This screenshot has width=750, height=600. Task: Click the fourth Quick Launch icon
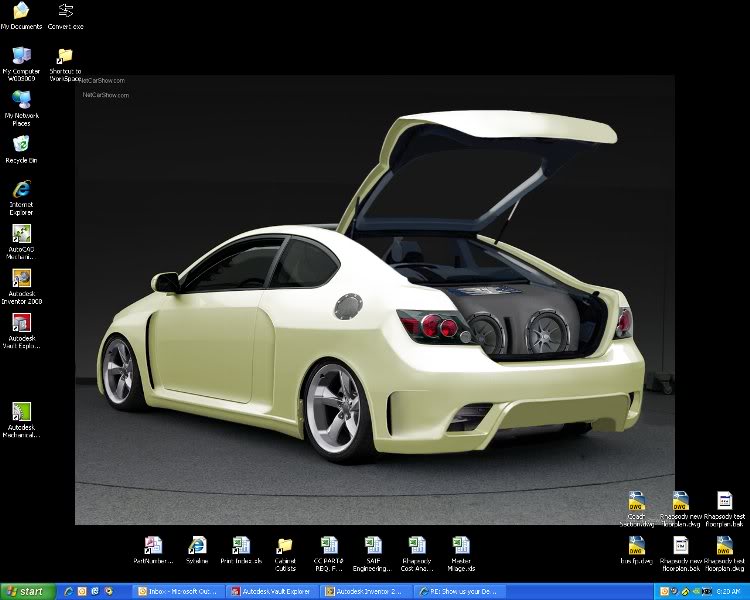(x=109, y=591)
